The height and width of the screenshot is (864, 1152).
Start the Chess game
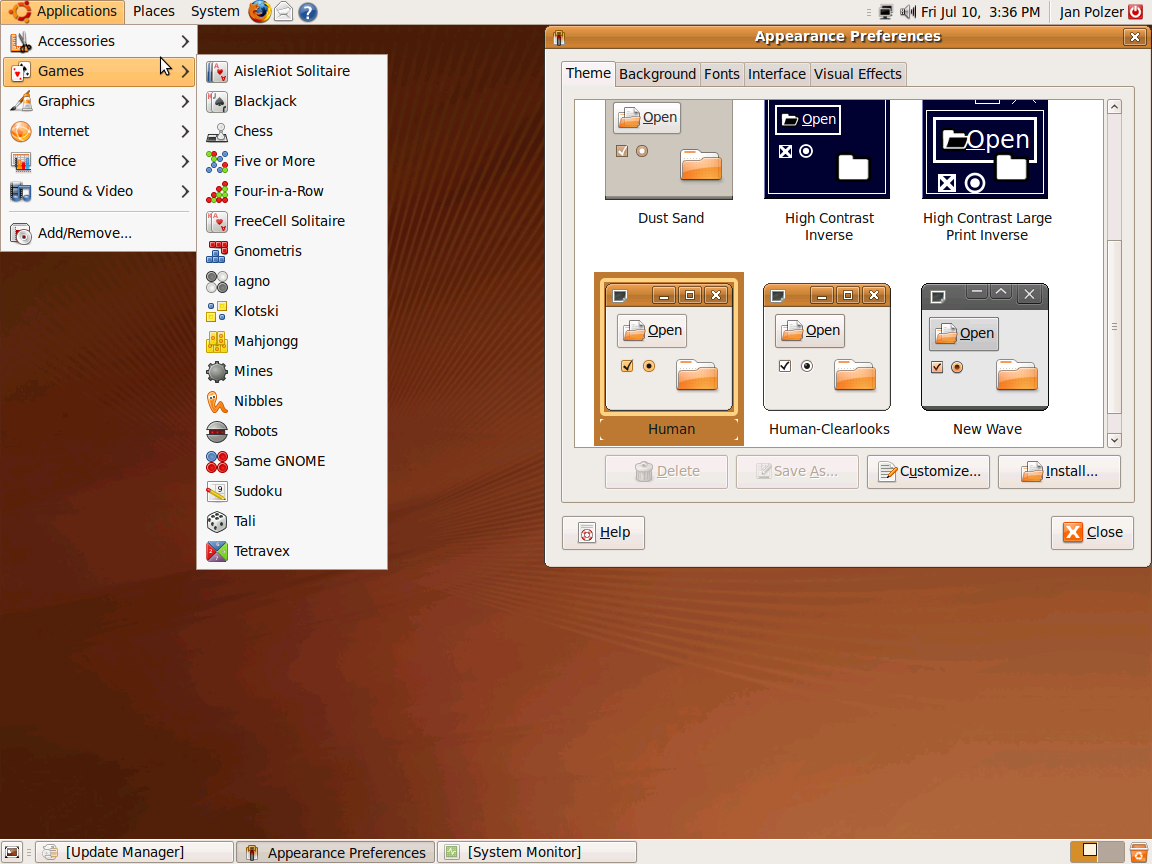pyautogui.click(x=292, y=132)
